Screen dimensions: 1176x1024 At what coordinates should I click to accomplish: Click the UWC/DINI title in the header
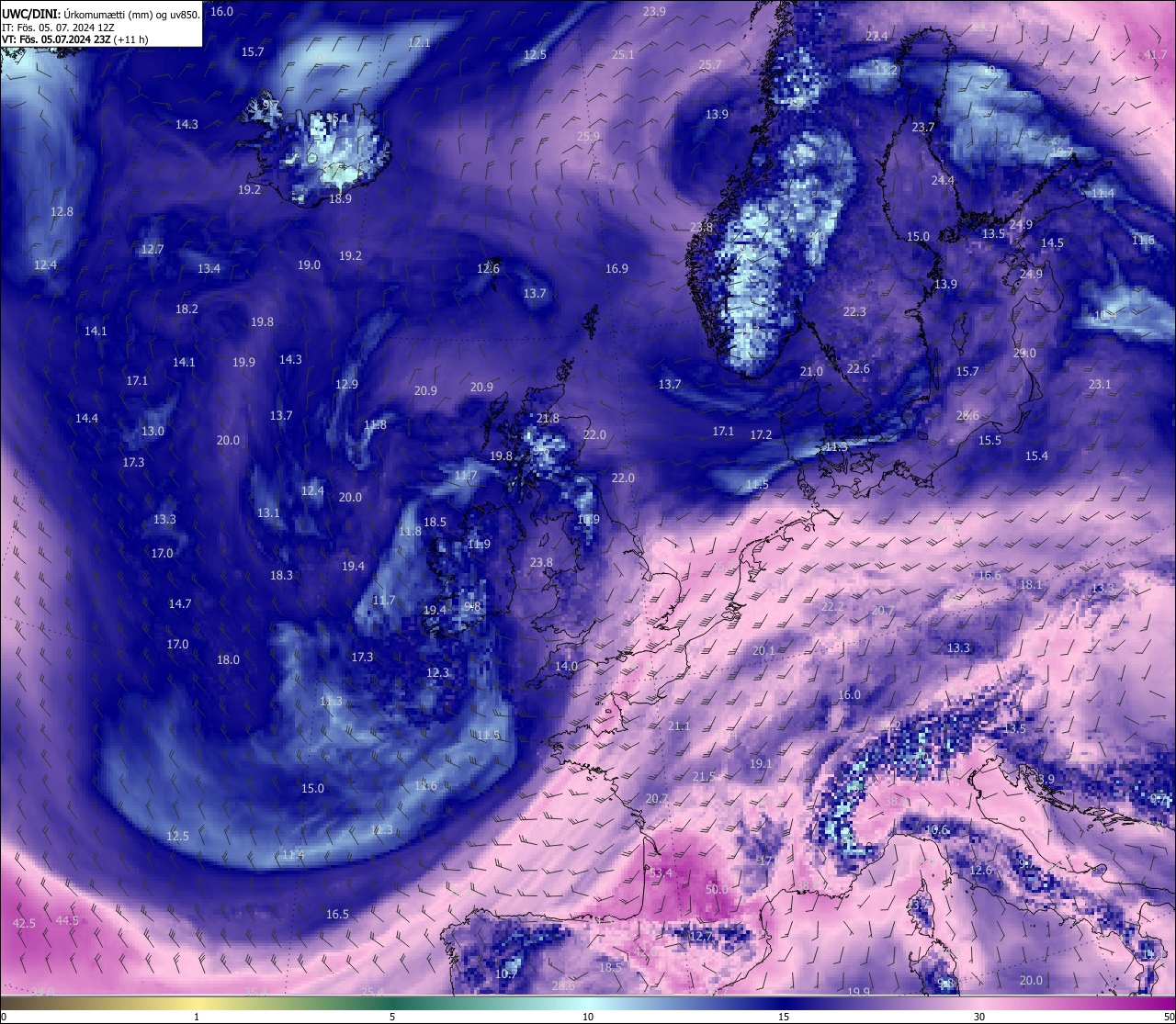pos(30,13)
